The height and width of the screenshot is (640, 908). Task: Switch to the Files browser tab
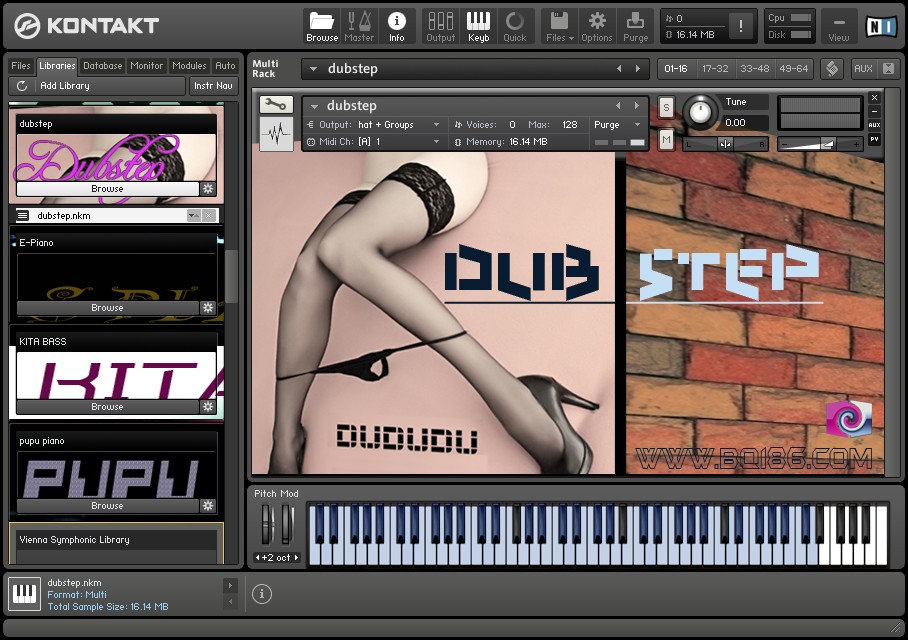[x=21, y=65]
